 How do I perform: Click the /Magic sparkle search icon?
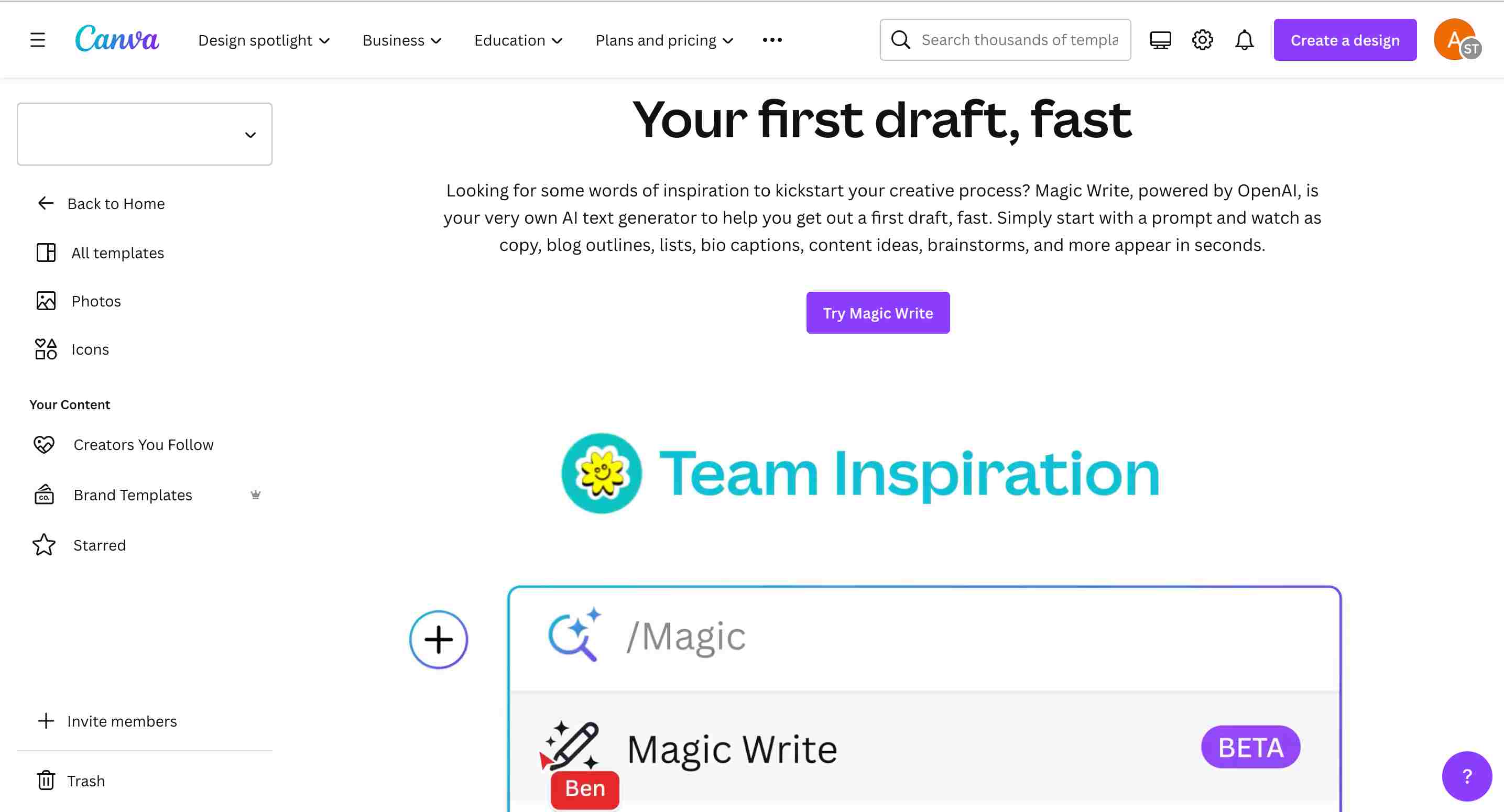575,634
